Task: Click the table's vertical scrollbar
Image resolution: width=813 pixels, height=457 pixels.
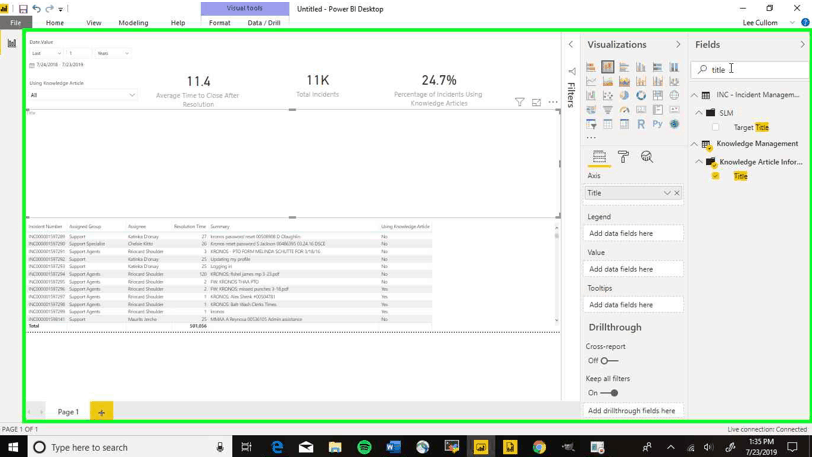Action: coord(557,274)
